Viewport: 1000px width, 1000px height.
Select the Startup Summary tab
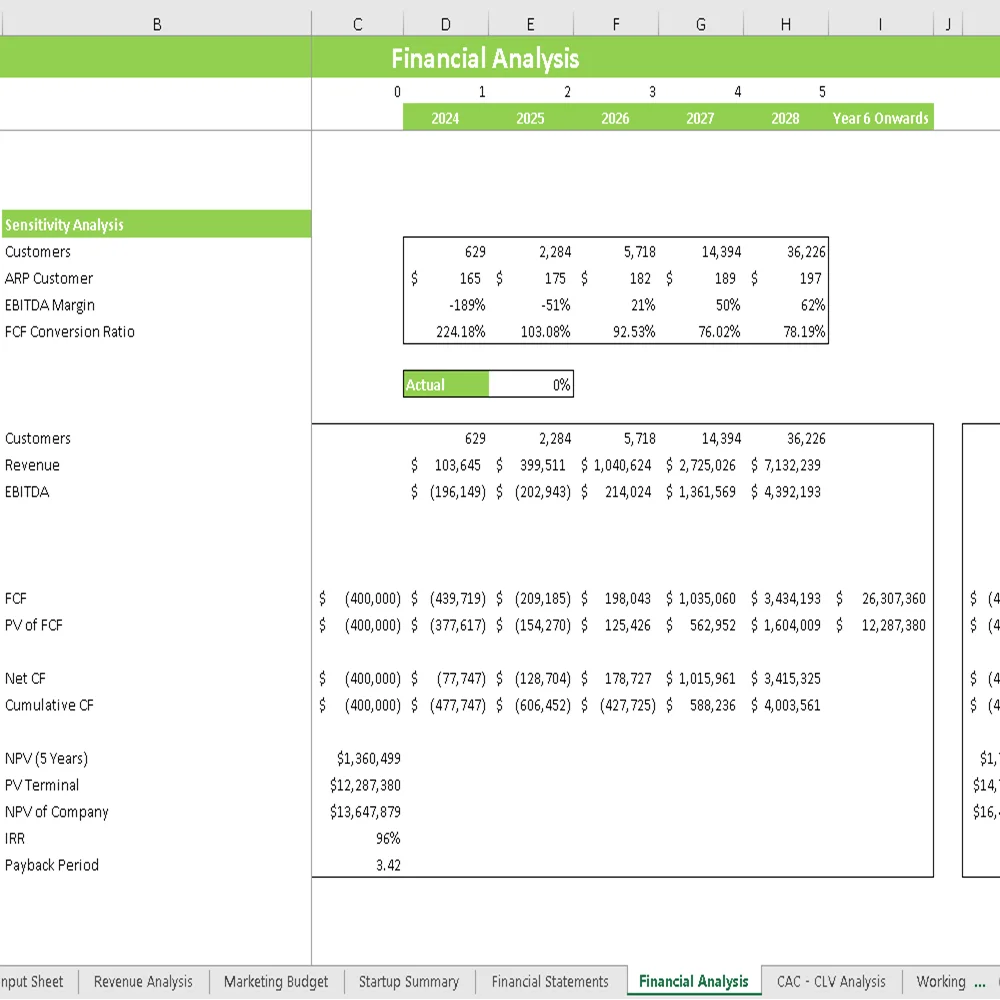[x=409, y=981]
